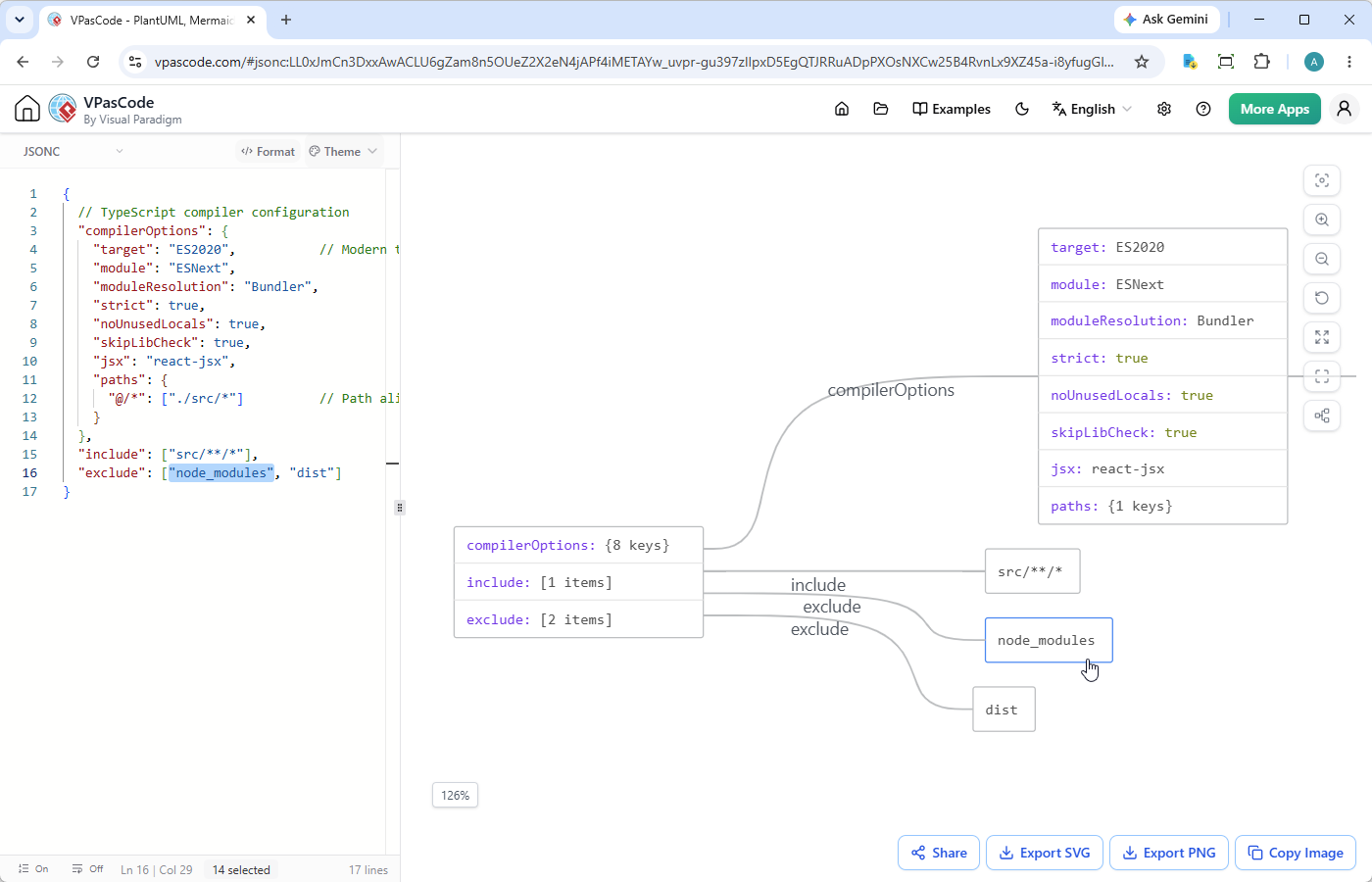Click the src/**/* diagram node
The height and width of the screenshot is (882, 1372).
pos(1032,571)
